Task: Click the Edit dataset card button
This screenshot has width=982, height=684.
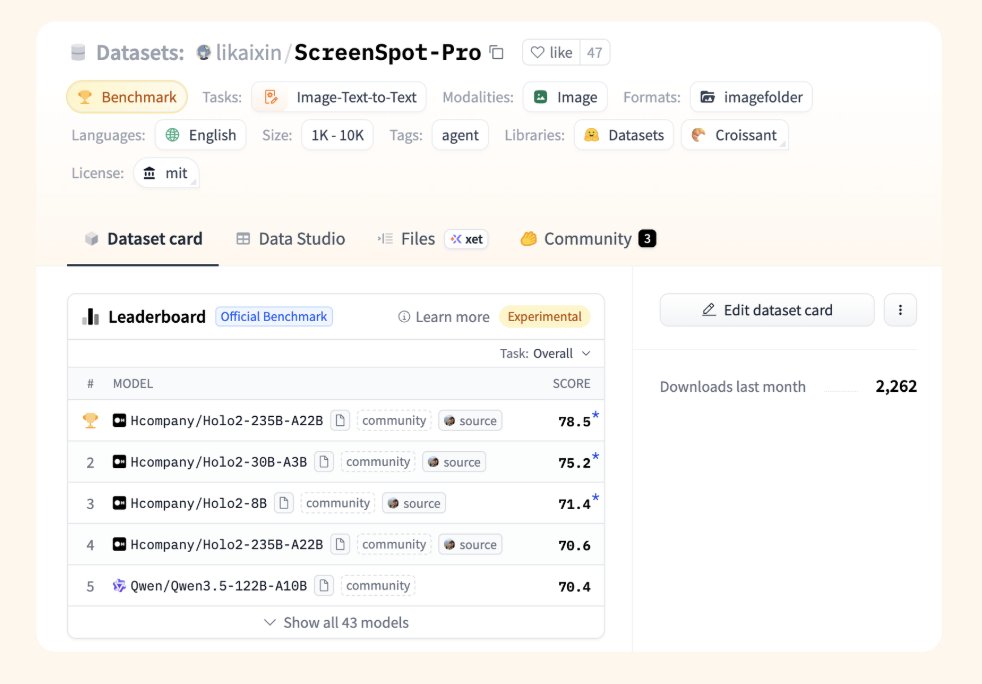Action: [x=767, y=310]
